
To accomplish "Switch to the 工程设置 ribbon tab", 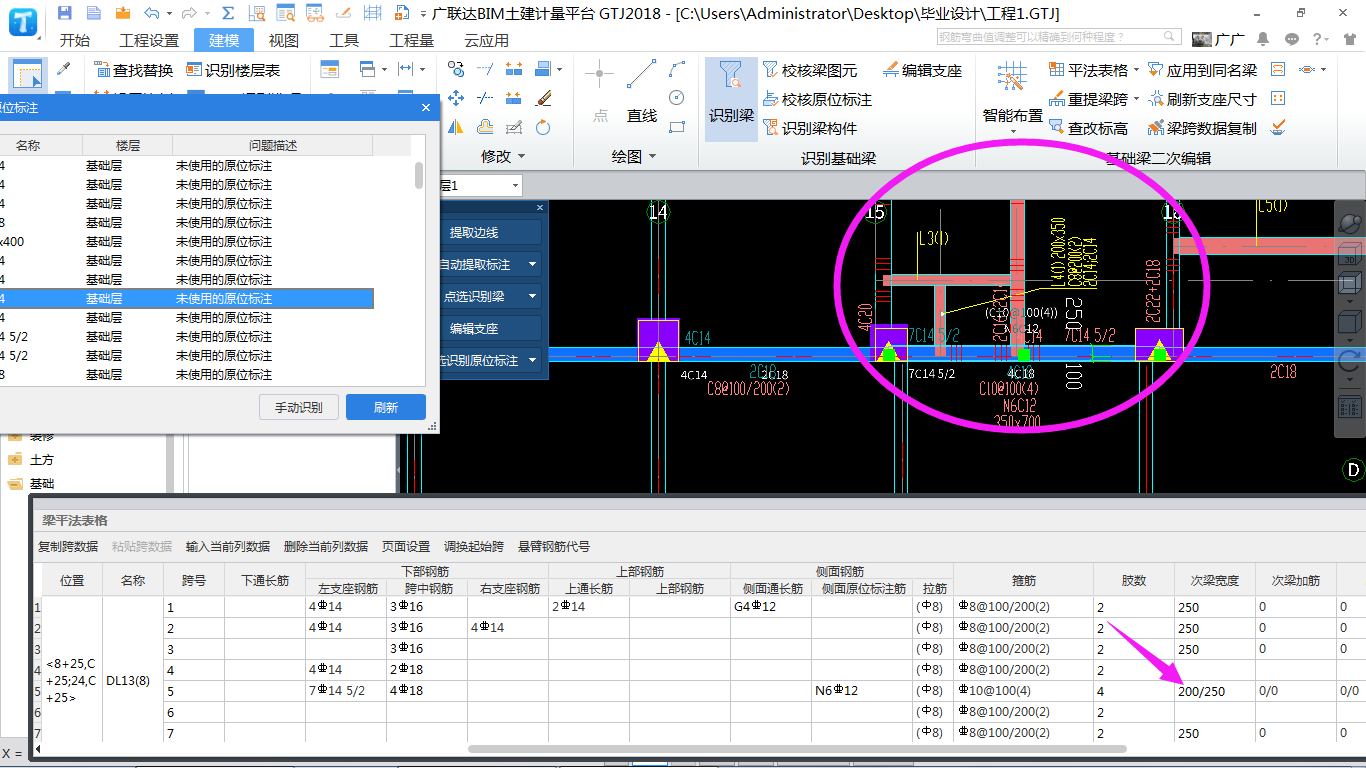I will (x=148, y=40).
